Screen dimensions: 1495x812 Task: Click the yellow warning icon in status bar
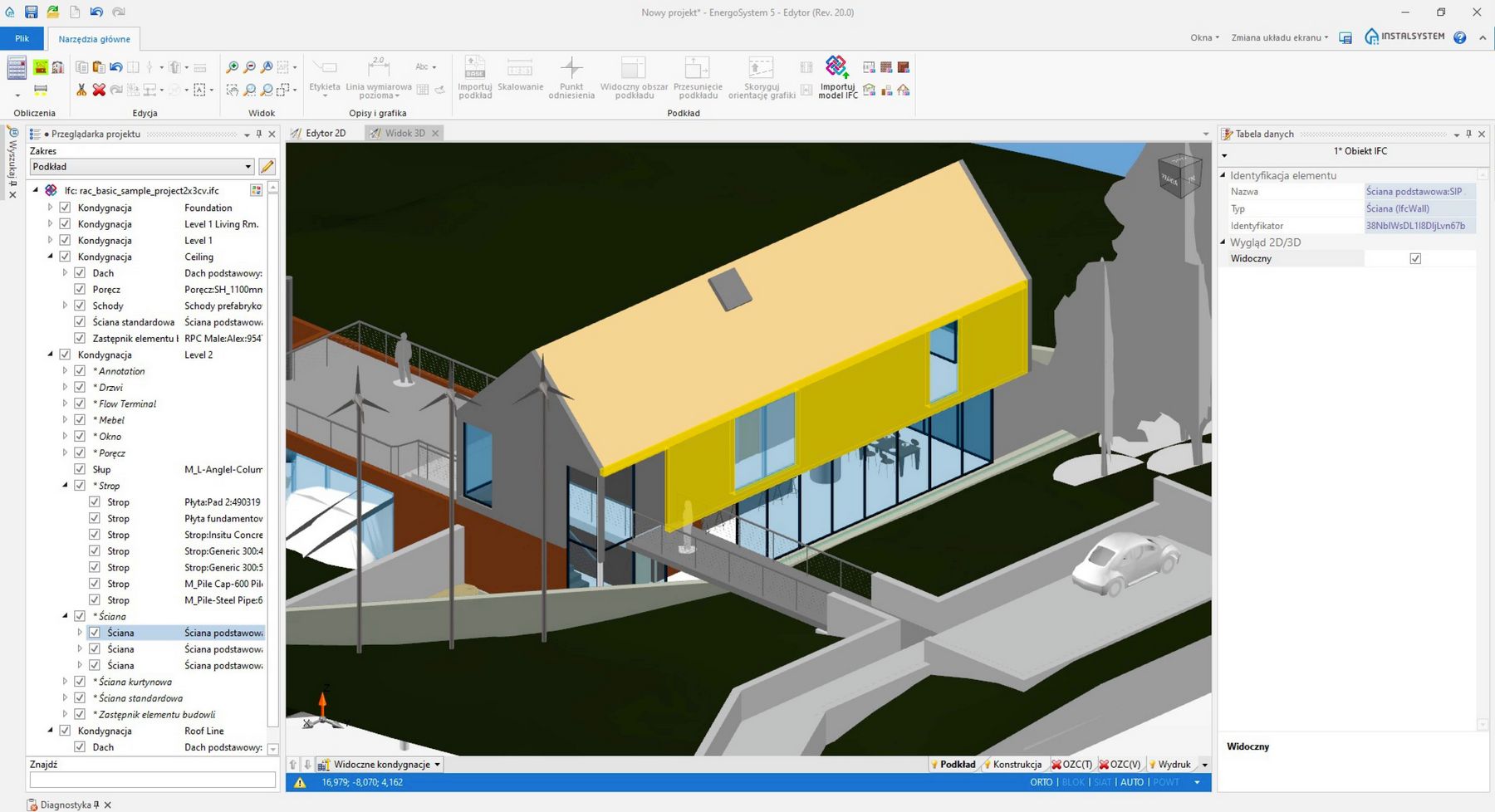tap(300, 782)
